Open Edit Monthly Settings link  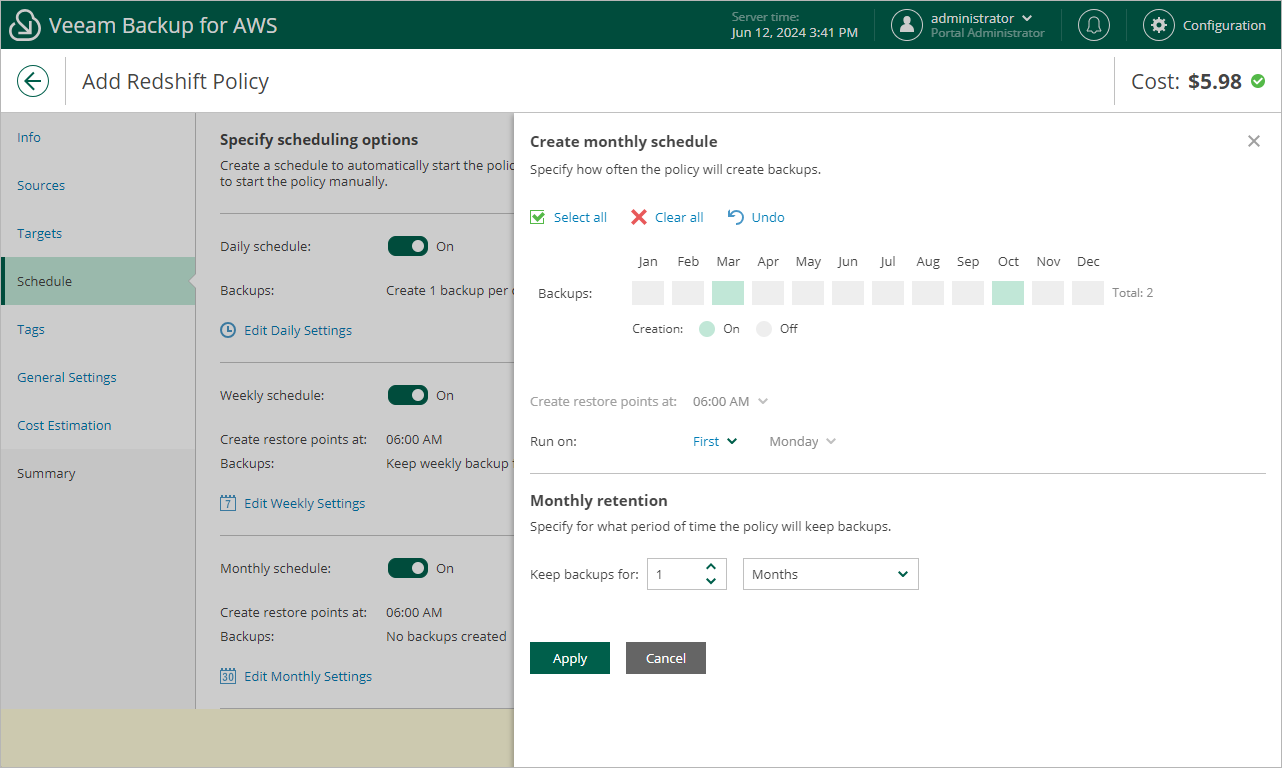(x=308, y=676)
